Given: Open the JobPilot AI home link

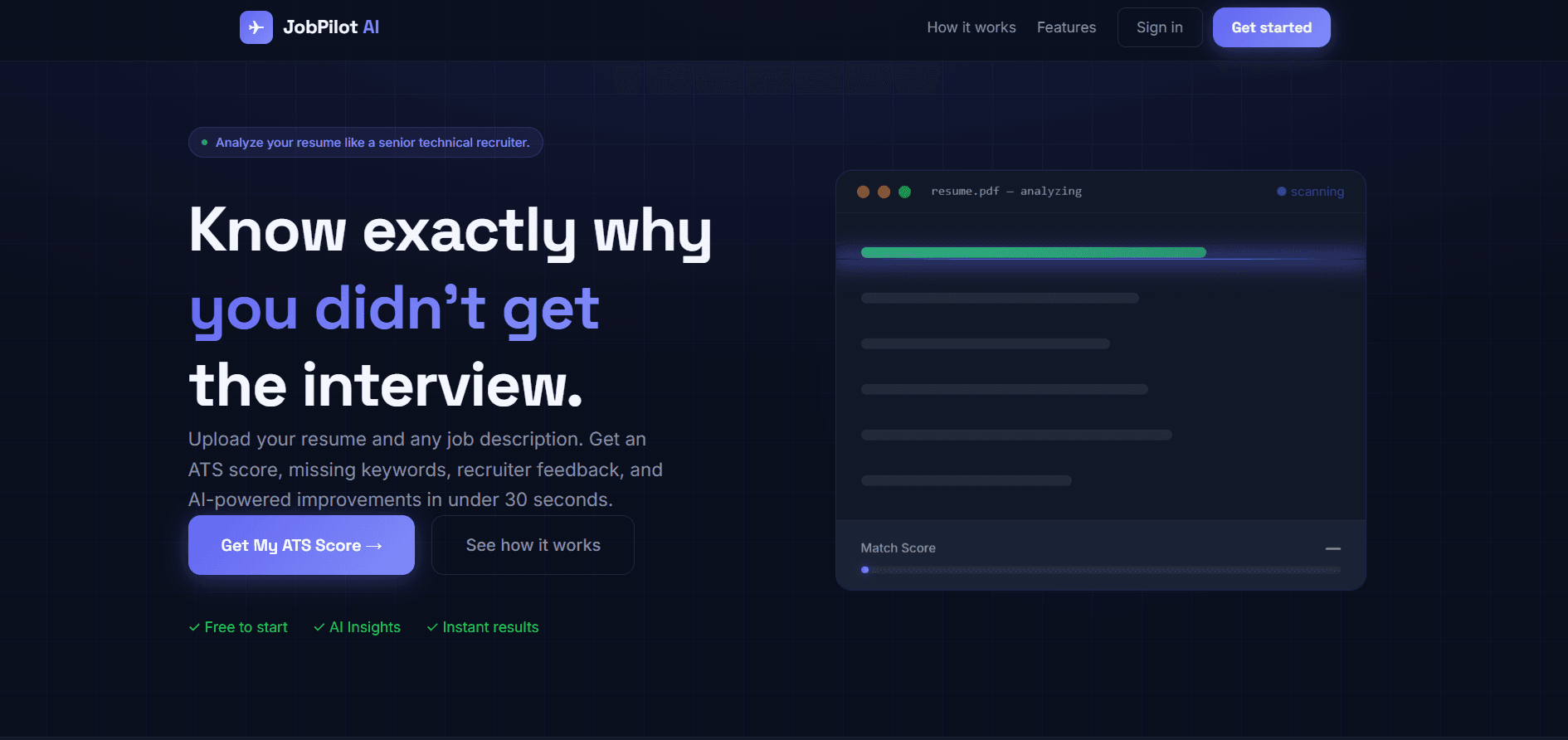Looking at the screenshot, I should pyautogui.click(x=309, y=27).
